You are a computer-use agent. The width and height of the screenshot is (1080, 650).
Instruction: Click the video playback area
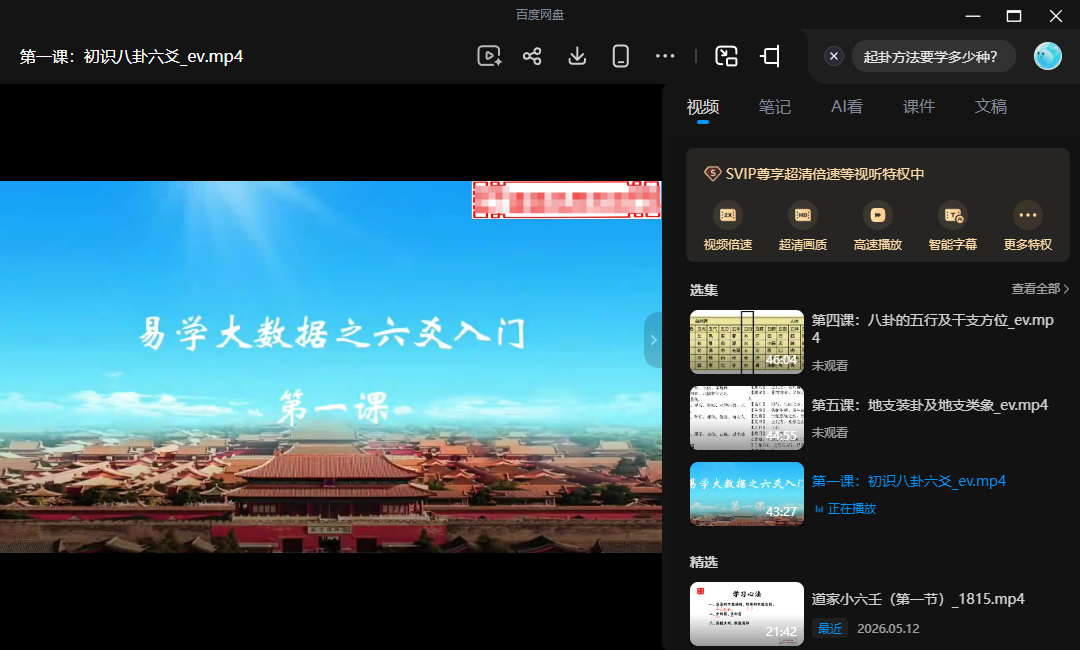click(x=331, y=367)
